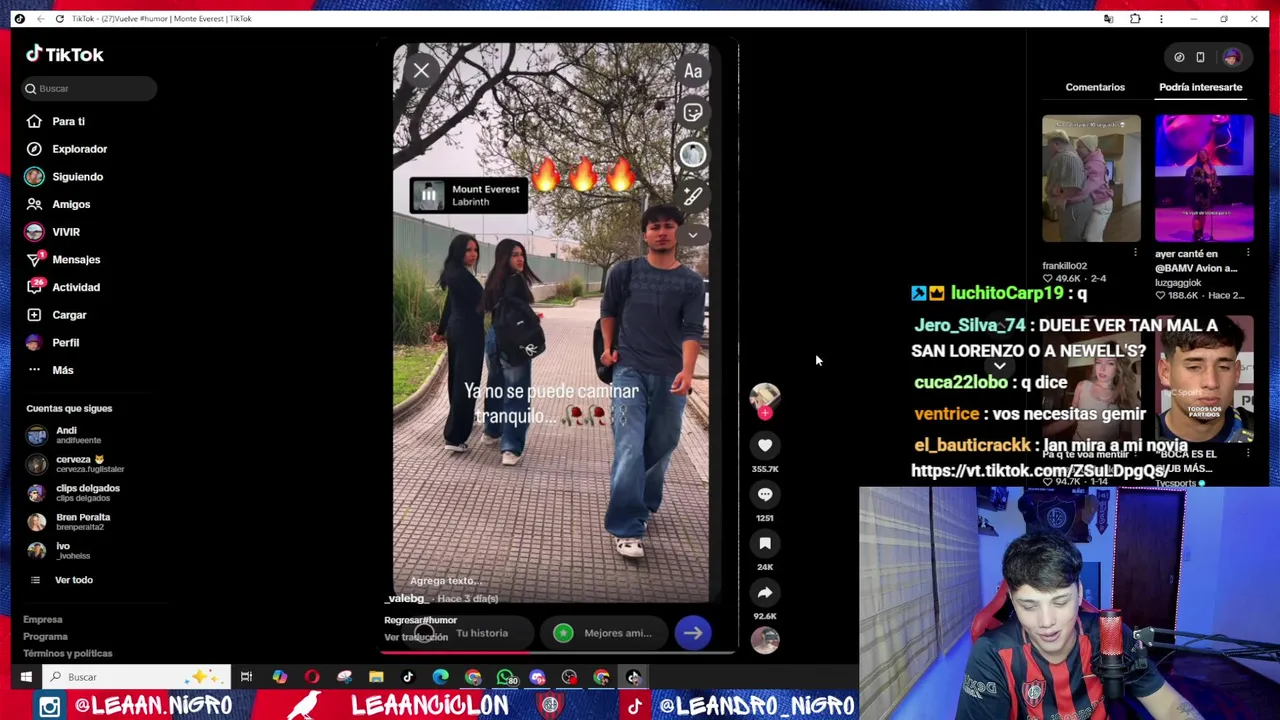Focus the TikTok Buscar search box

[90, 89]
